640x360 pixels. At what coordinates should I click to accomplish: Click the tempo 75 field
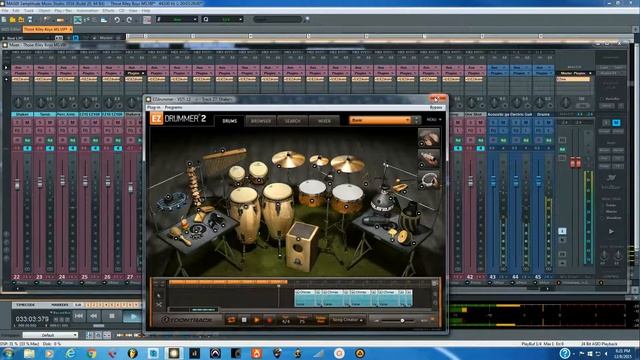click(x=302, y=320)
